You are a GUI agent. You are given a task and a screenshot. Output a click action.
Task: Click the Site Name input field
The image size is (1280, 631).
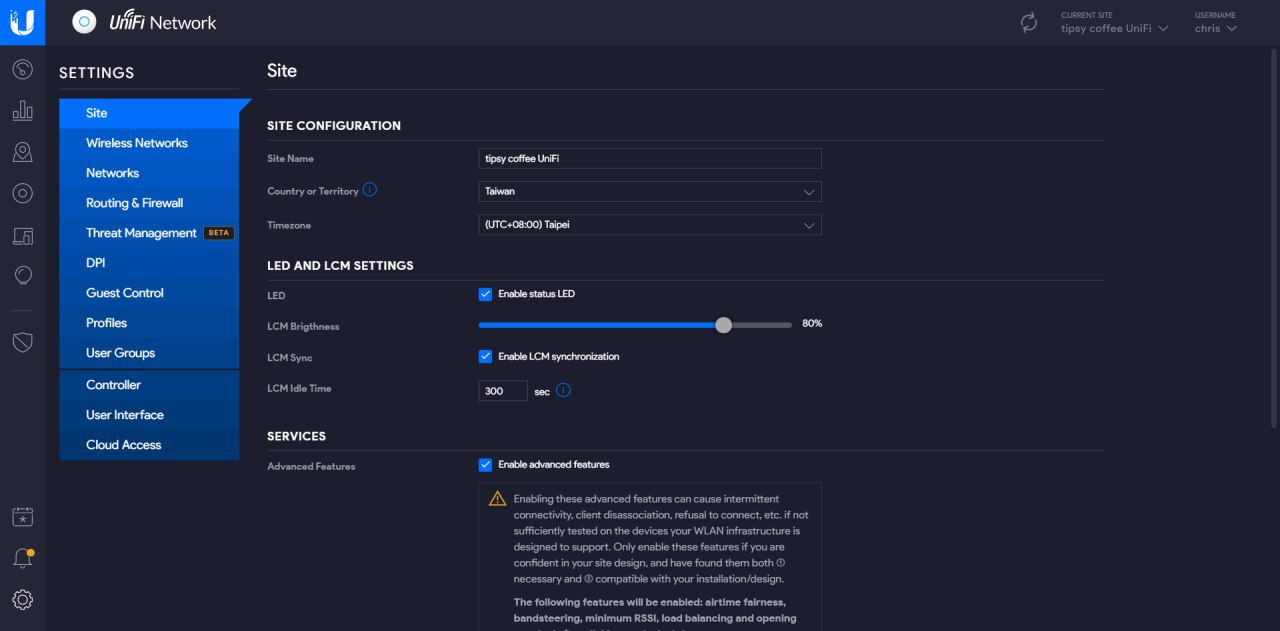pos(650,158)
